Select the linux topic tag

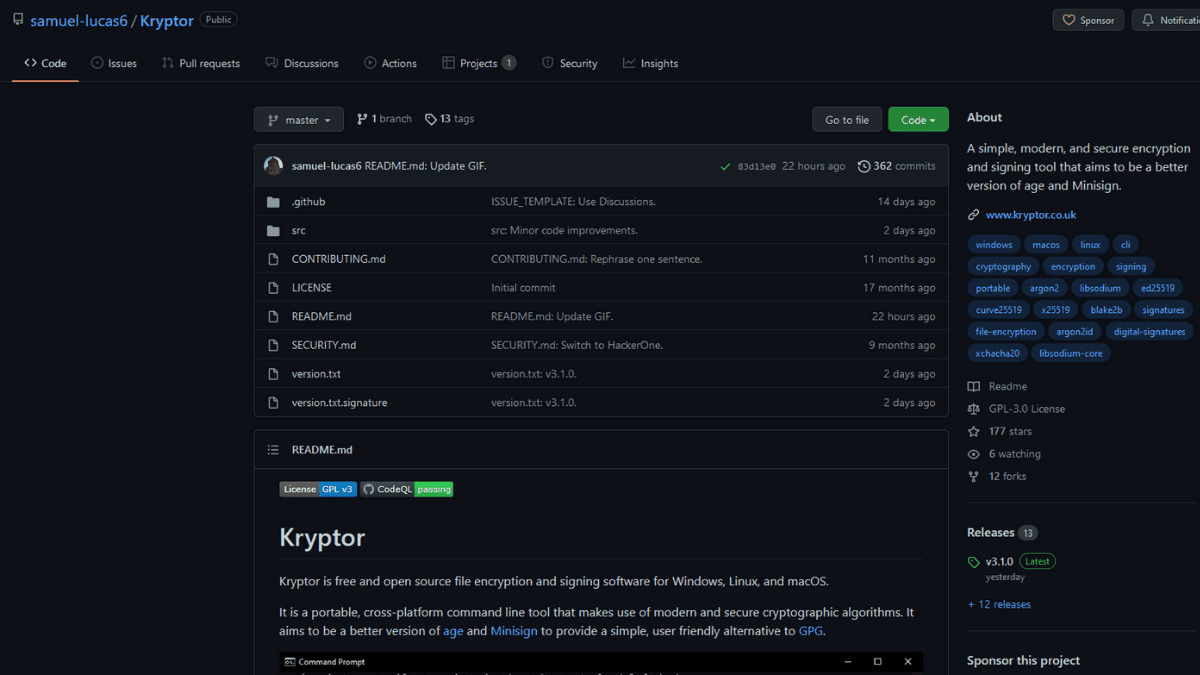1090,245
